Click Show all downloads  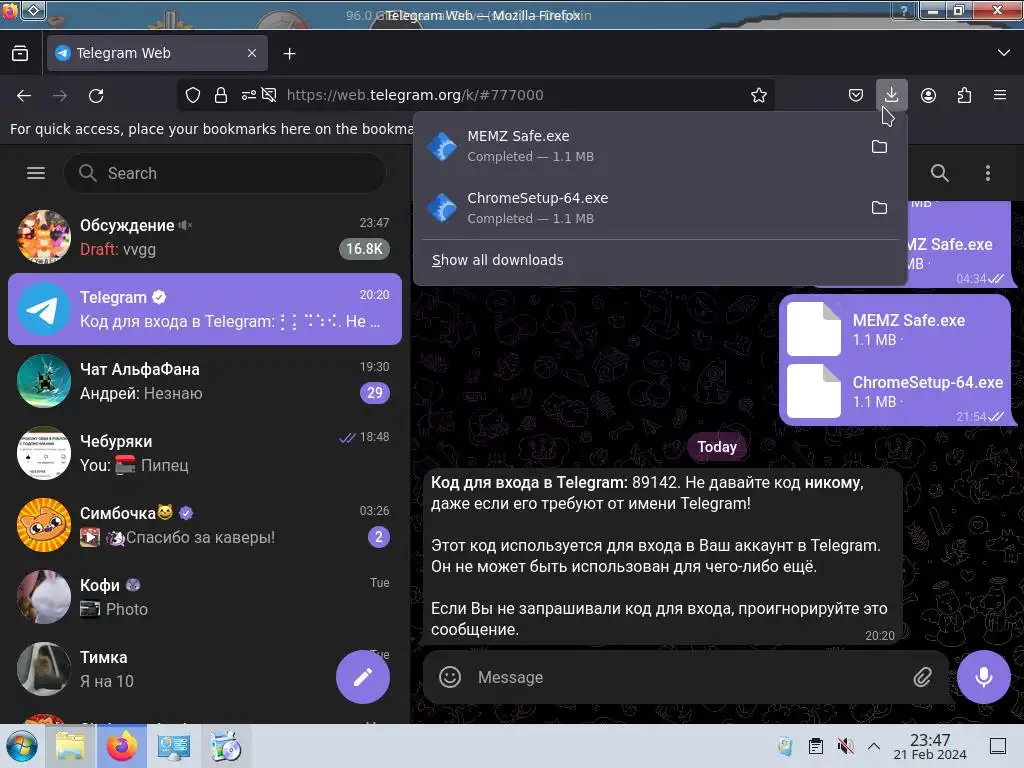click(498, 260)
